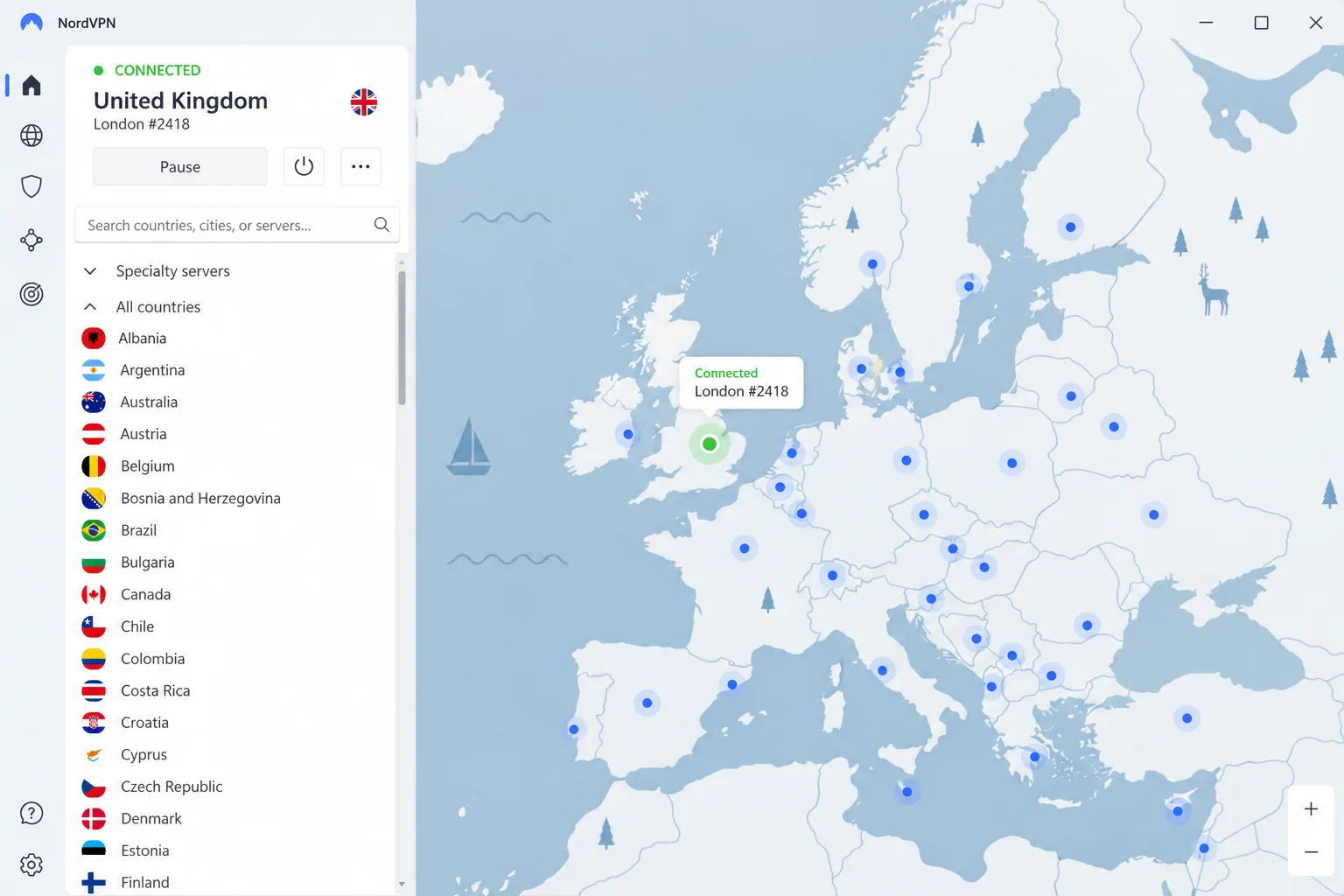Open the globe servers icon in sidebar
The height and width of the screenshot is (896, 1344).
[x=31, y=136]
